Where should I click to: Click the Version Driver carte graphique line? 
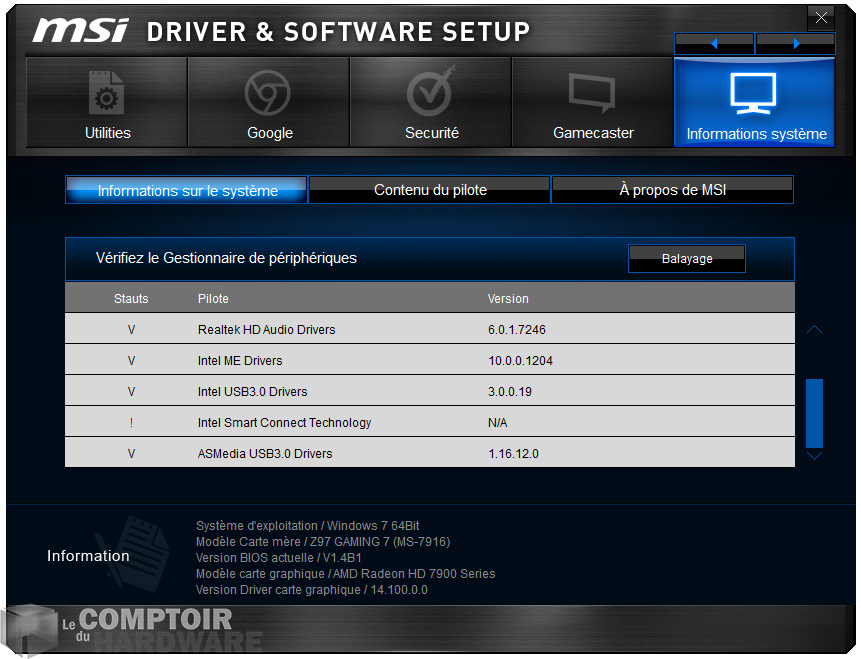[x=311, y=589]
